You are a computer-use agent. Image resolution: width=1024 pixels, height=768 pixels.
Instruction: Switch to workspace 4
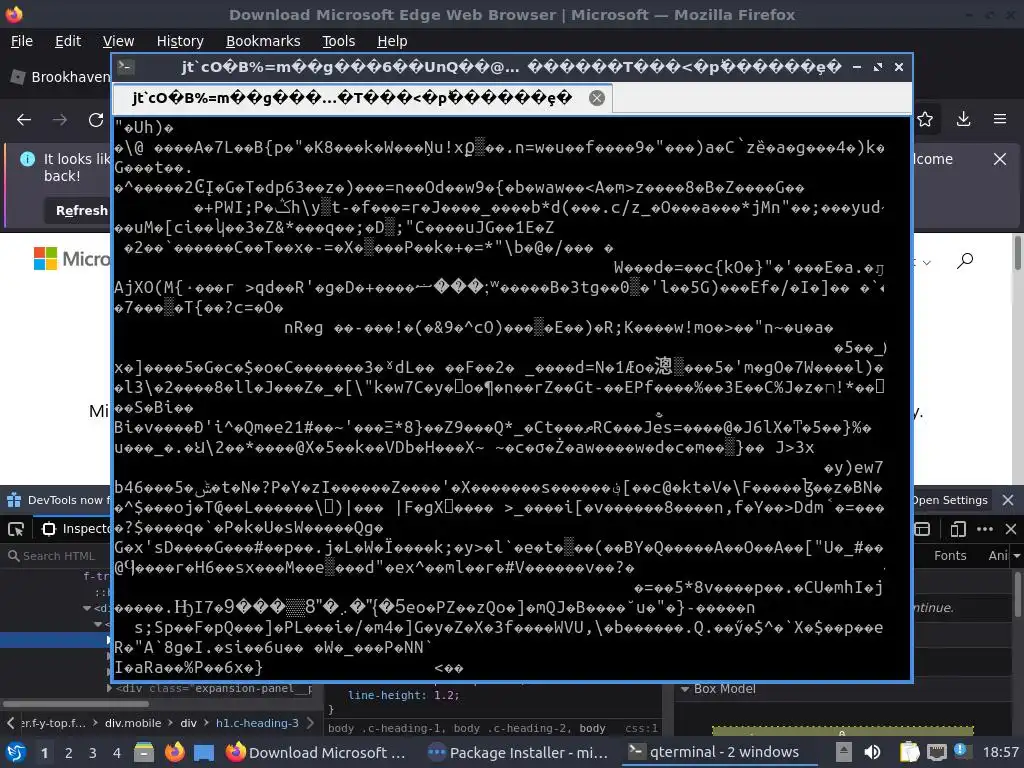tap(117, 753)
